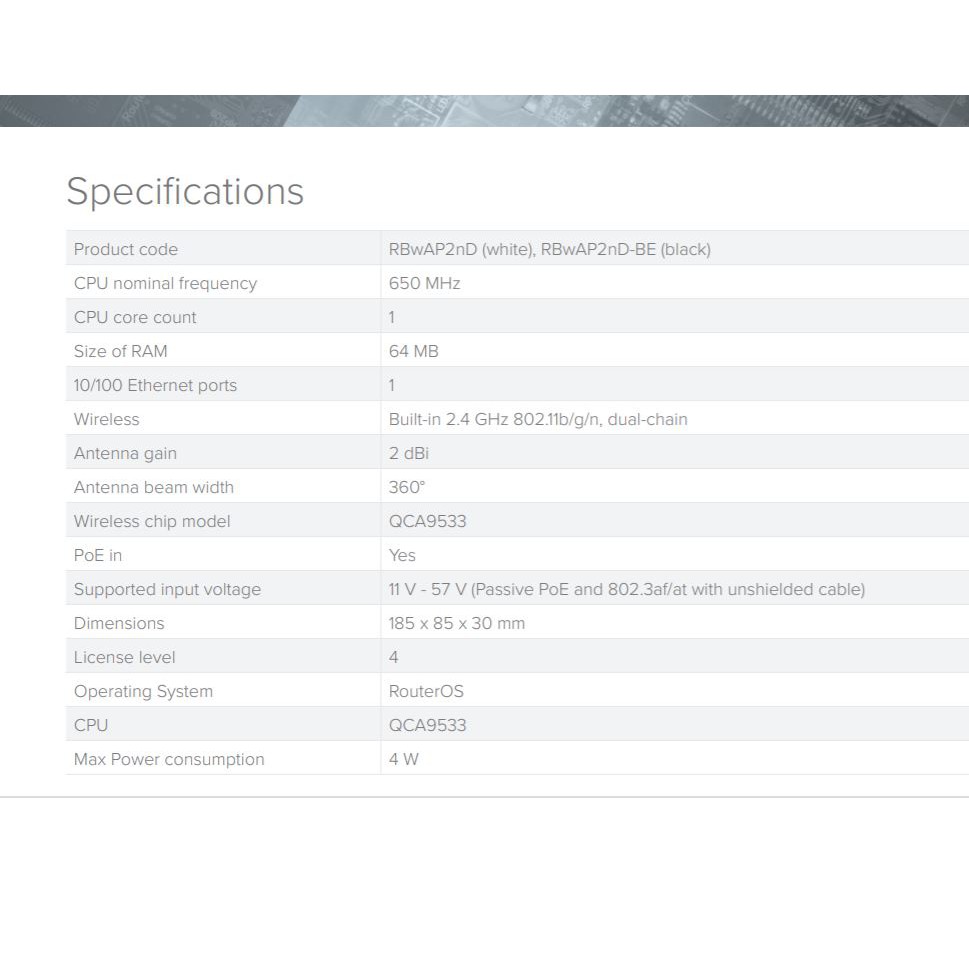Click the RouterOS operating system value
Viewport: 969px width, 969px height.
pos(426,691)
